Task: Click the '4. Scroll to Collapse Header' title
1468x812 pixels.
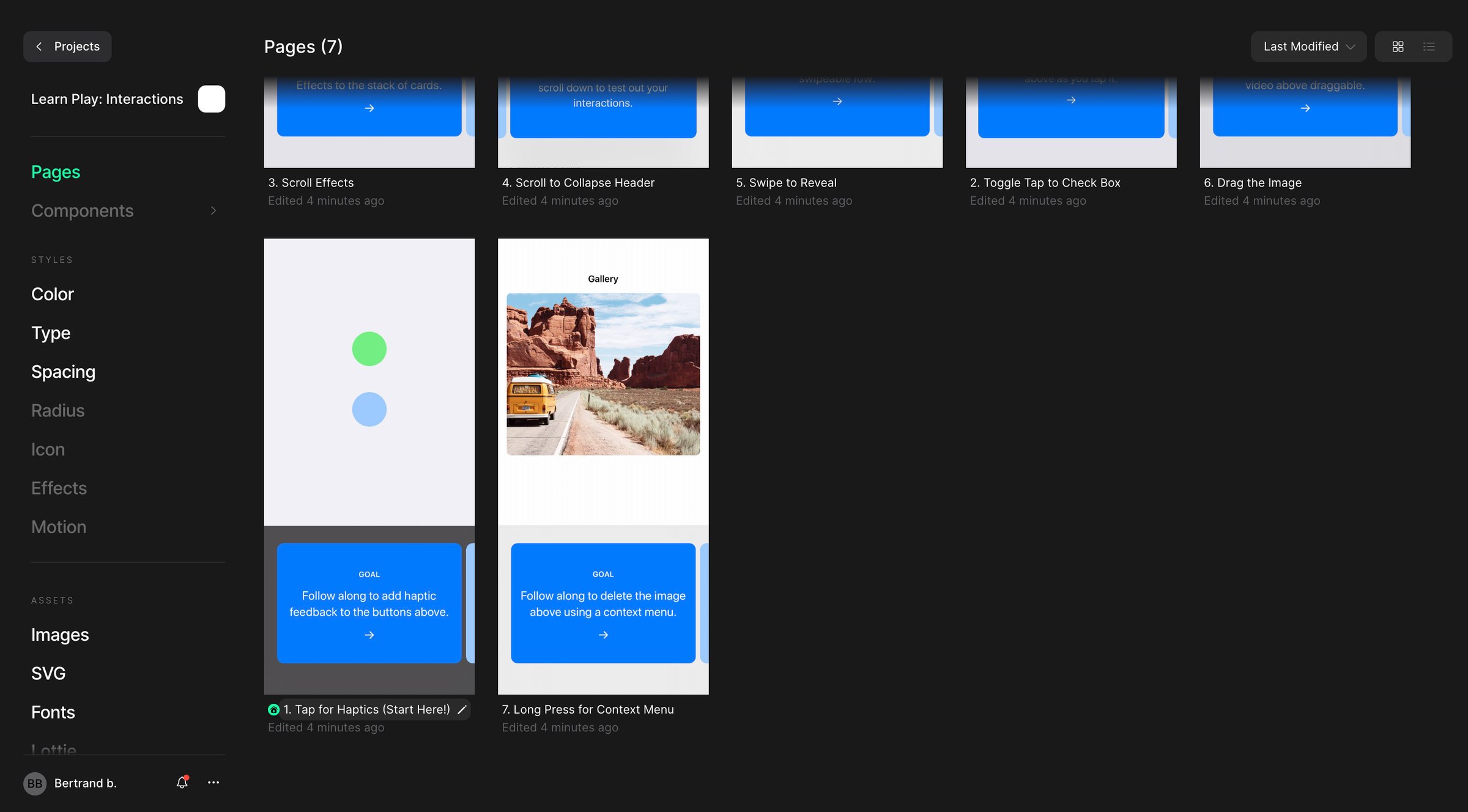Action: pyautogui.click(x=578, y=182)
